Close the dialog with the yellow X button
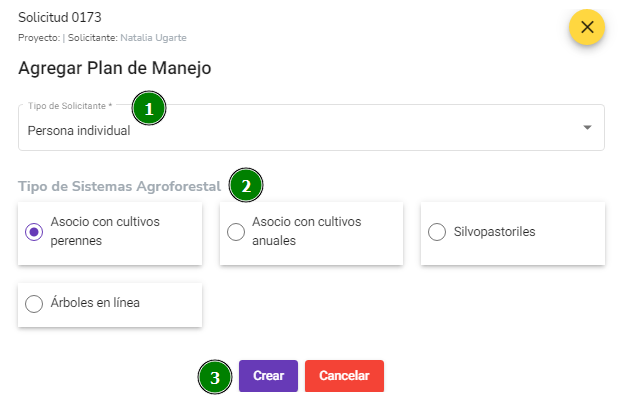The height and width of the screenshot is (411, 619). [587, 27]
